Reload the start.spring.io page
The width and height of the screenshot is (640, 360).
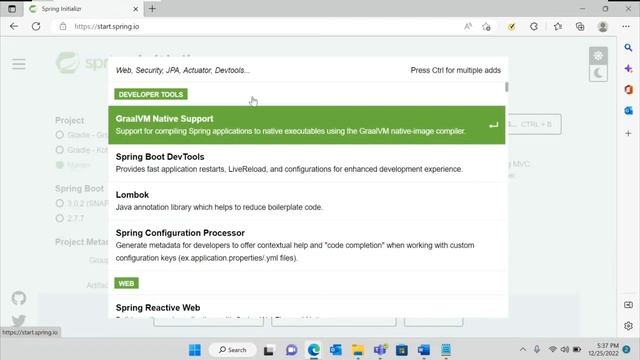click(x=36, y=27)
